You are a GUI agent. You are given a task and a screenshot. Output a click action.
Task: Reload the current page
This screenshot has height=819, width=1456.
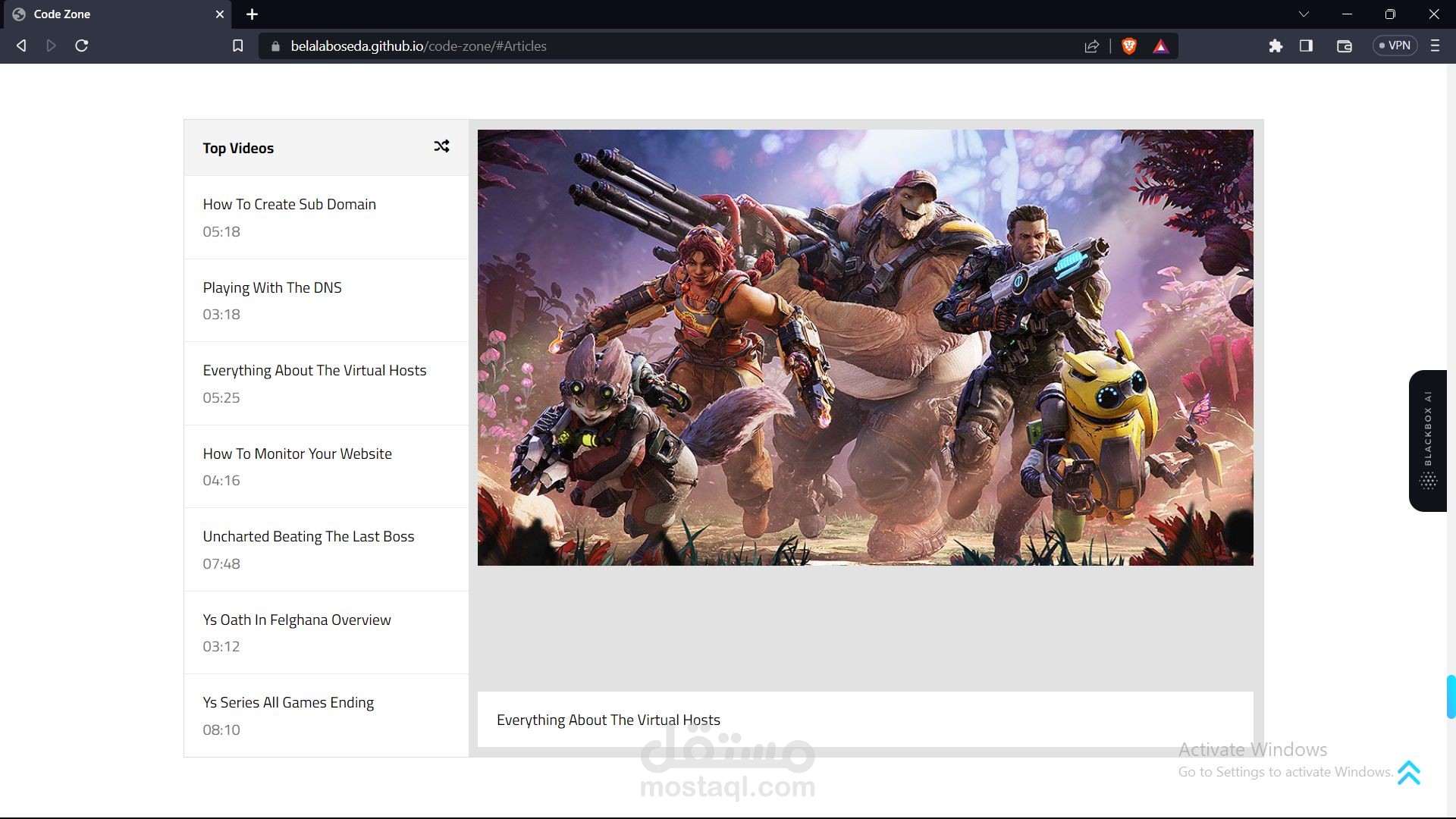click(82, 45)
